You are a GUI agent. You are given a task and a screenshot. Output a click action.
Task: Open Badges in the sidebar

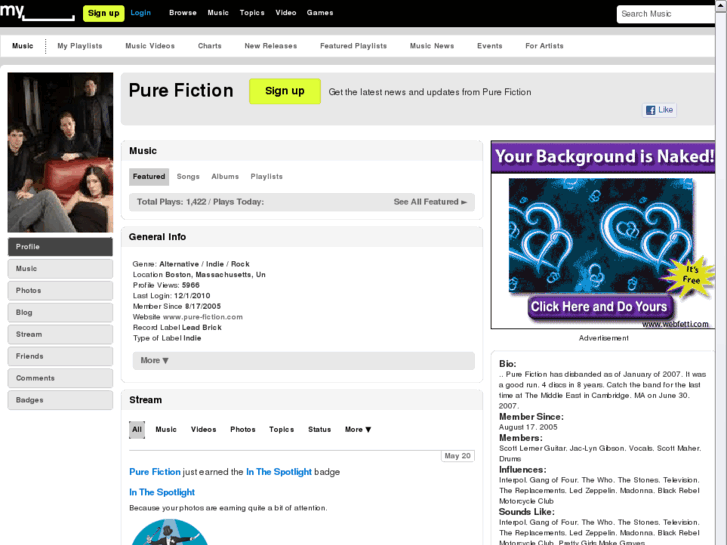point(60,400)
